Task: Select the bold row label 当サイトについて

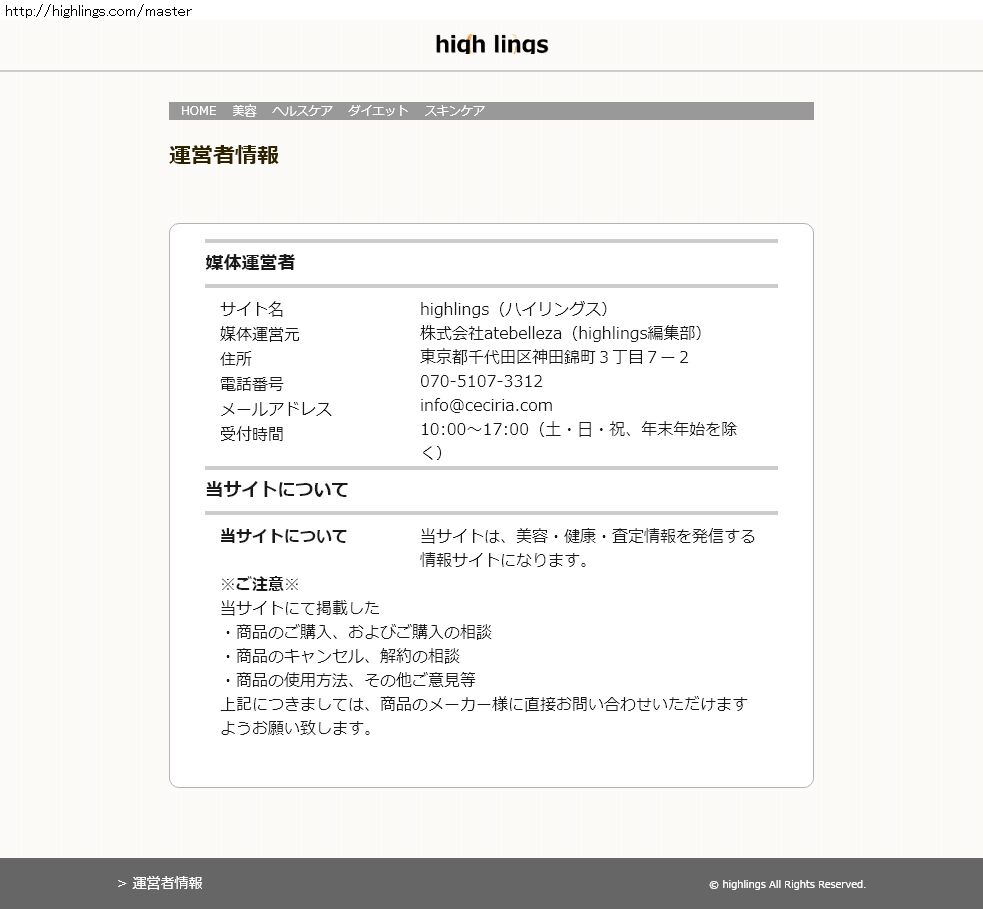Action: coord(283,536)
